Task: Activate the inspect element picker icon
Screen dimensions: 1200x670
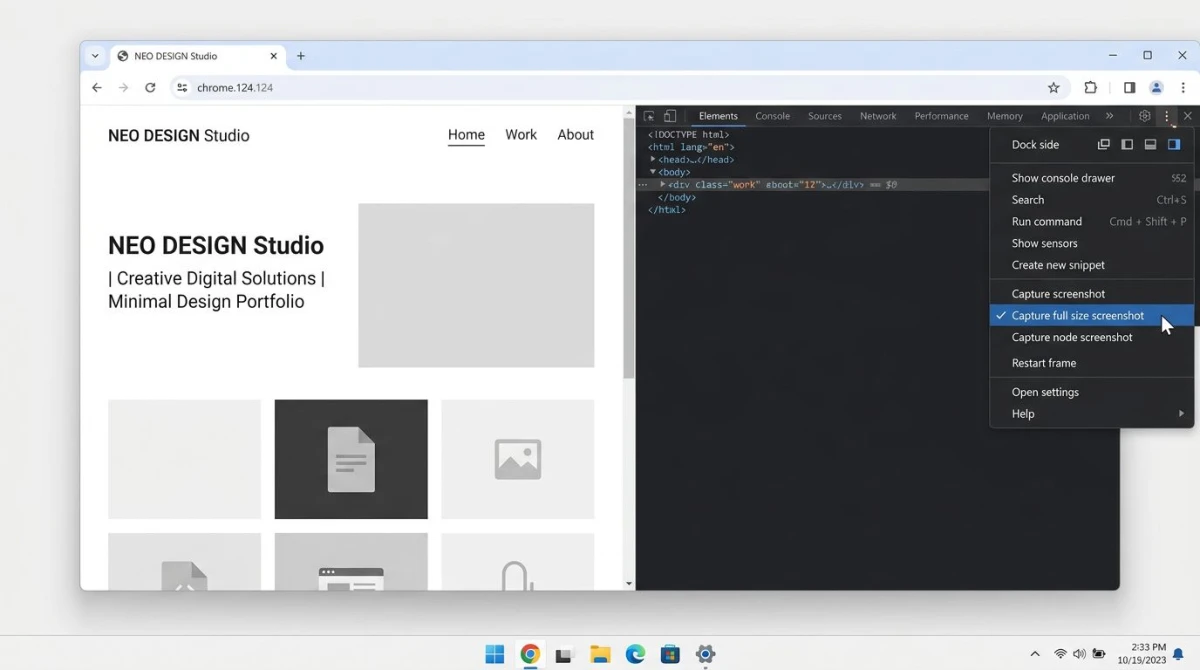Action: pos(649,116)
